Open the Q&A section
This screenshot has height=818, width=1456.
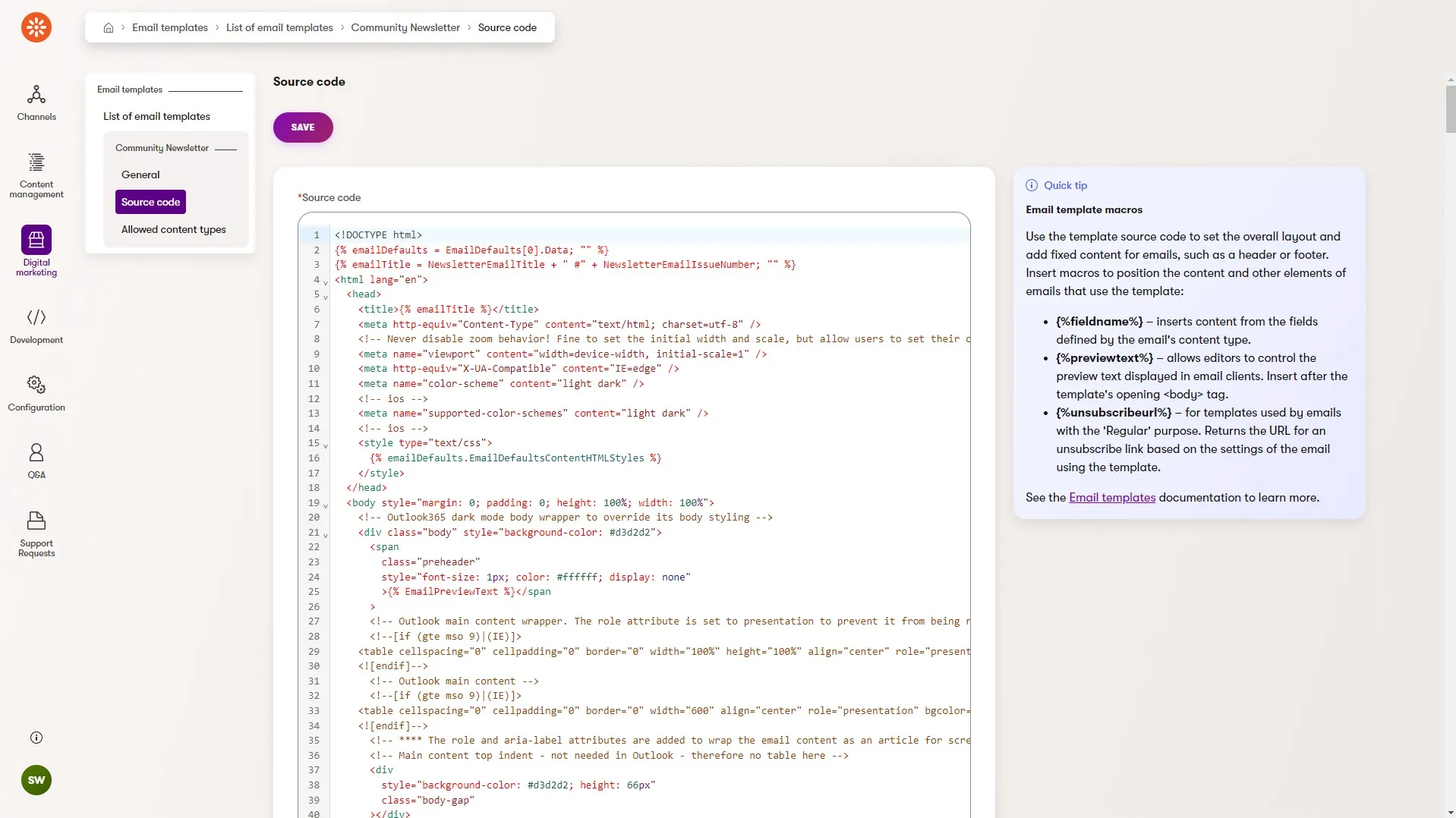36,461
